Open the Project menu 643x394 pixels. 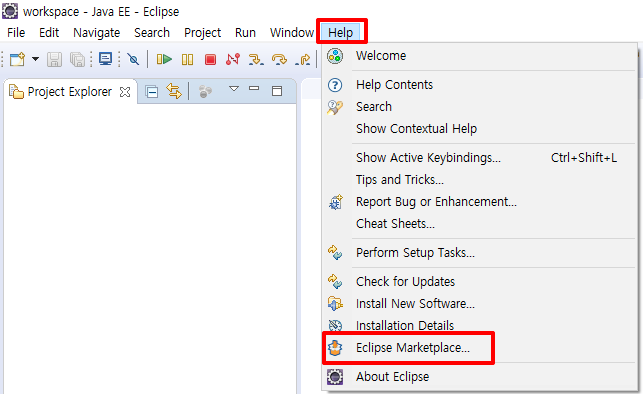click(x=203, y=32)
